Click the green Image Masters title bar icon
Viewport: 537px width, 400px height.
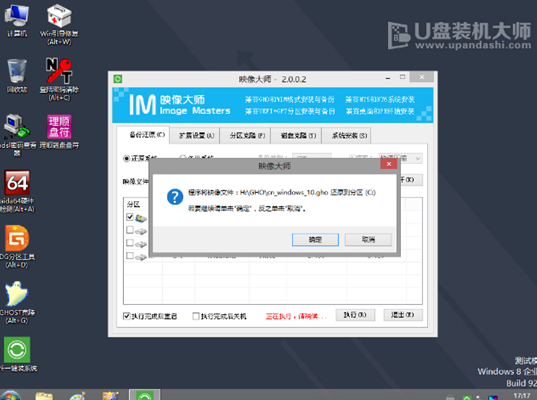(118, 79)
